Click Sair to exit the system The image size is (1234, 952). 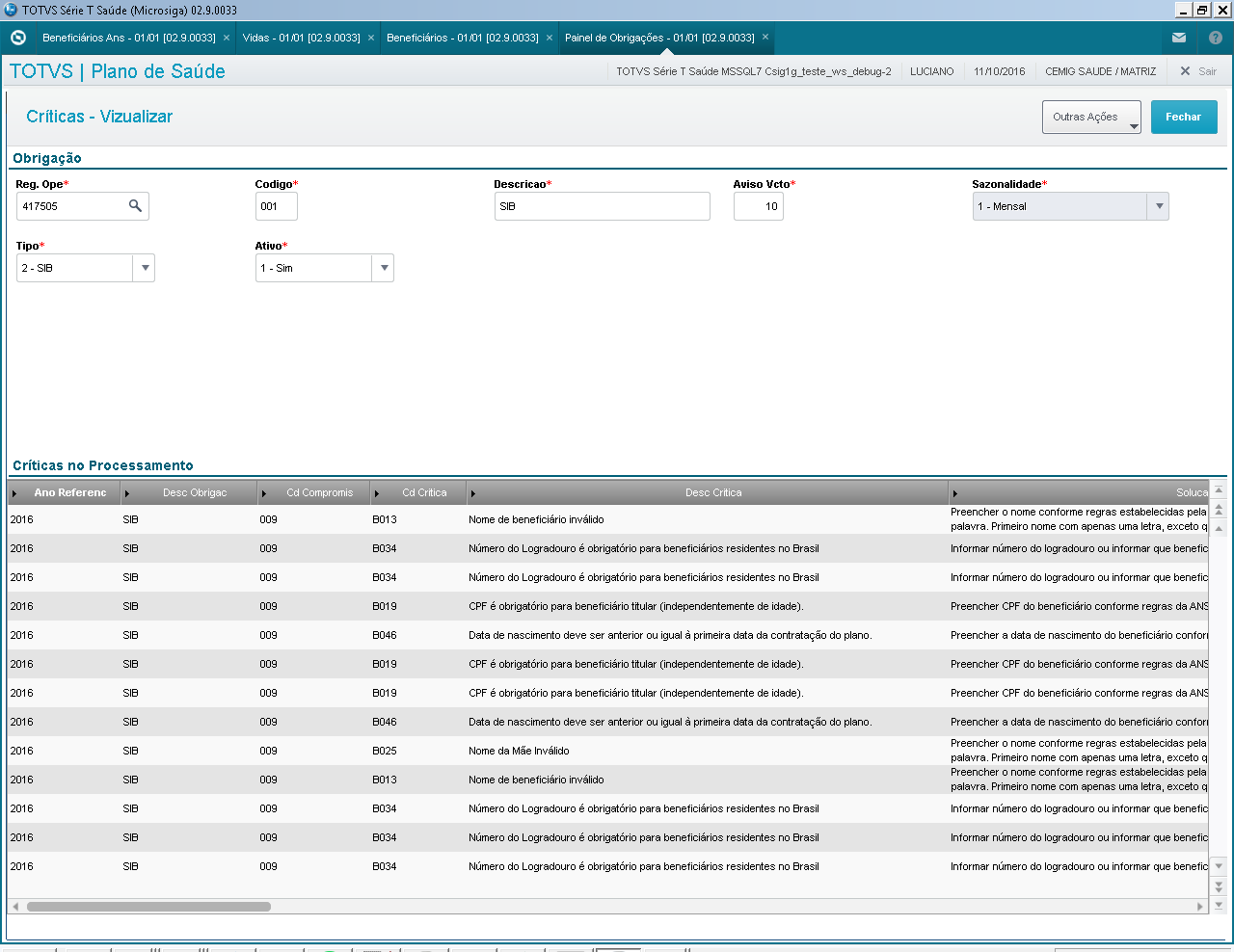tap(1198, 71)
